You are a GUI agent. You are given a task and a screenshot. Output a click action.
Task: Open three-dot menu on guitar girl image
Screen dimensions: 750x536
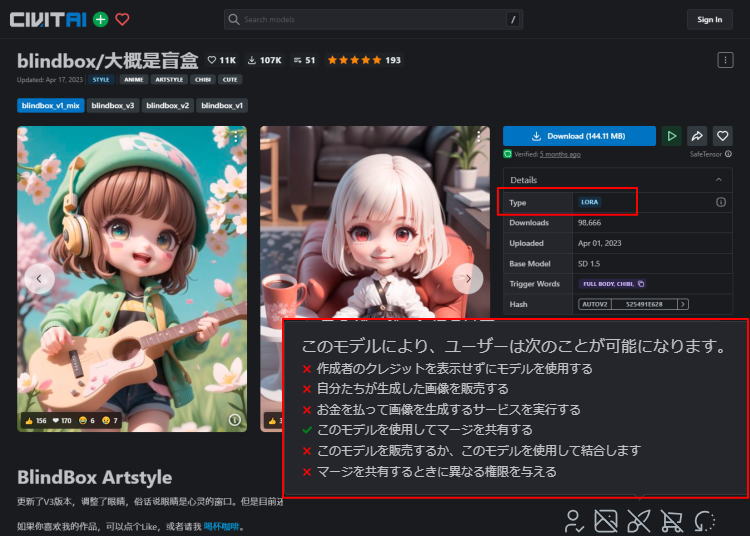[235, 138]
